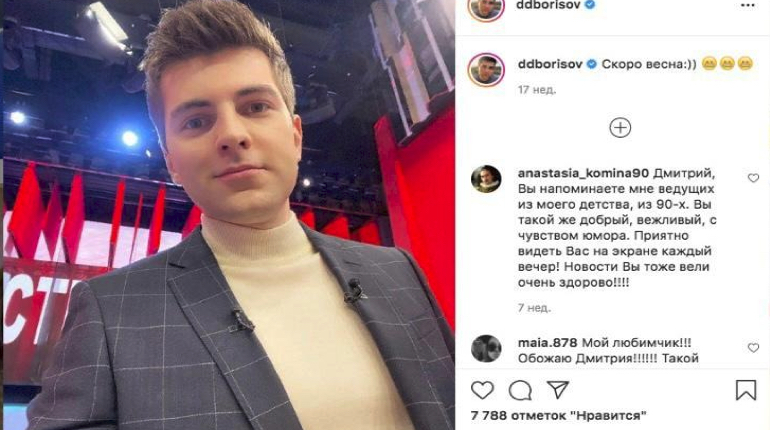Open the comment bubble icon

(x=520, y=391)
